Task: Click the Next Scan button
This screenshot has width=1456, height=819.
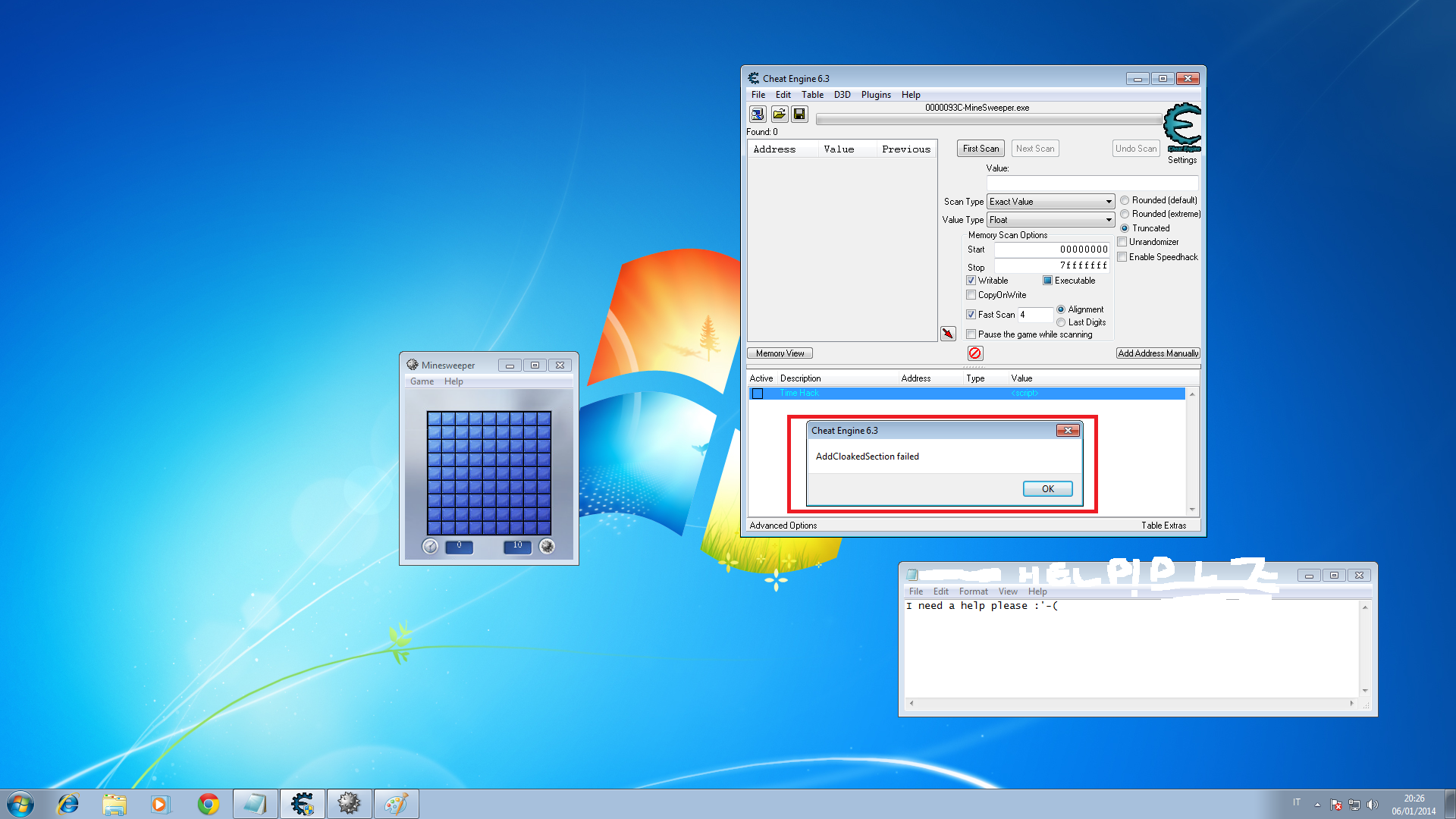Action: tap(1035, 149)
